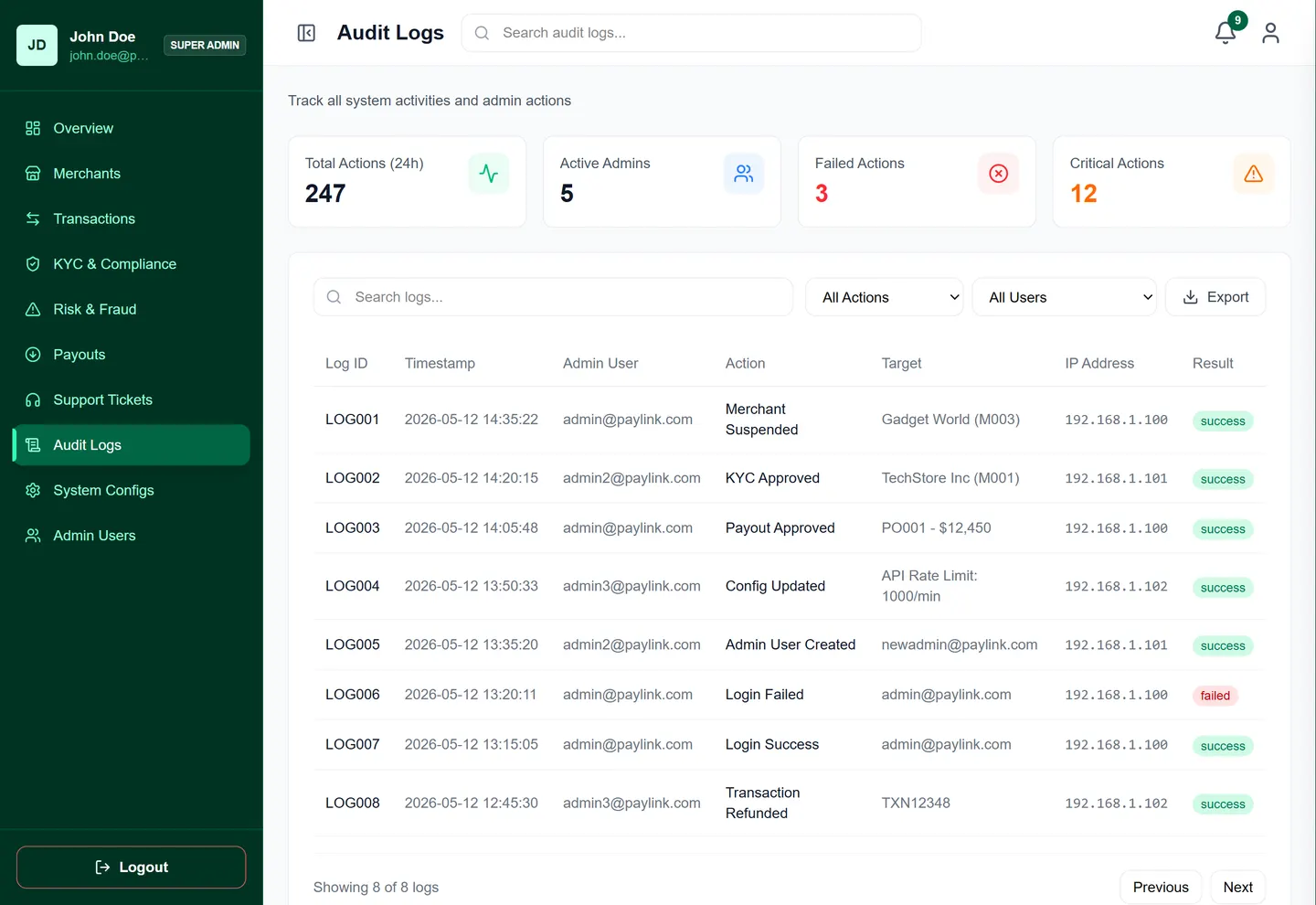The width and height of the screenshot is (1316, 905).
Task: Click the Transactions arrows icon
Action: 33,218
